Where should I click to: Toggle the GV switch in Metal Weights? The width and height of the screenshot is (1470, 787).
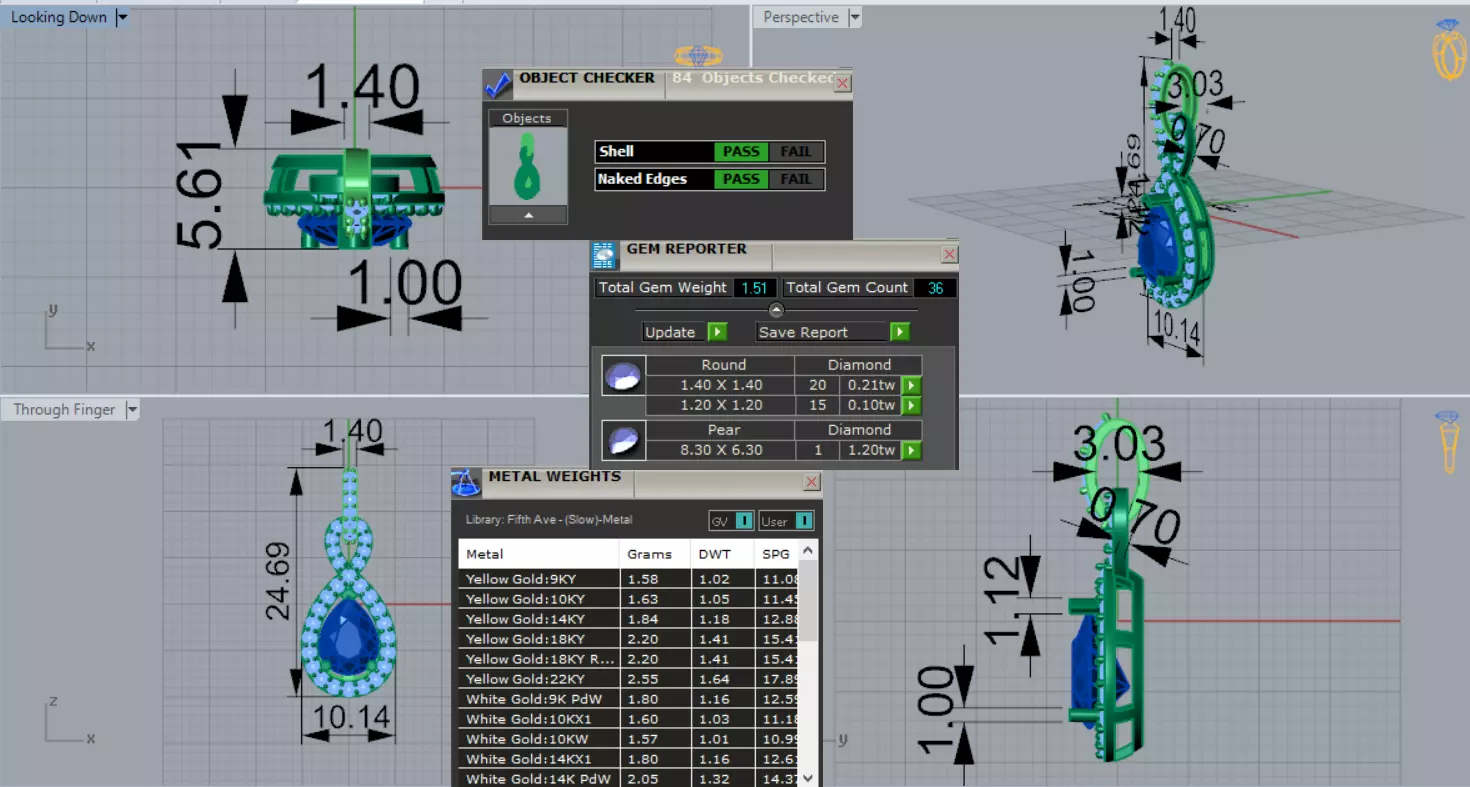pos(743,520)
